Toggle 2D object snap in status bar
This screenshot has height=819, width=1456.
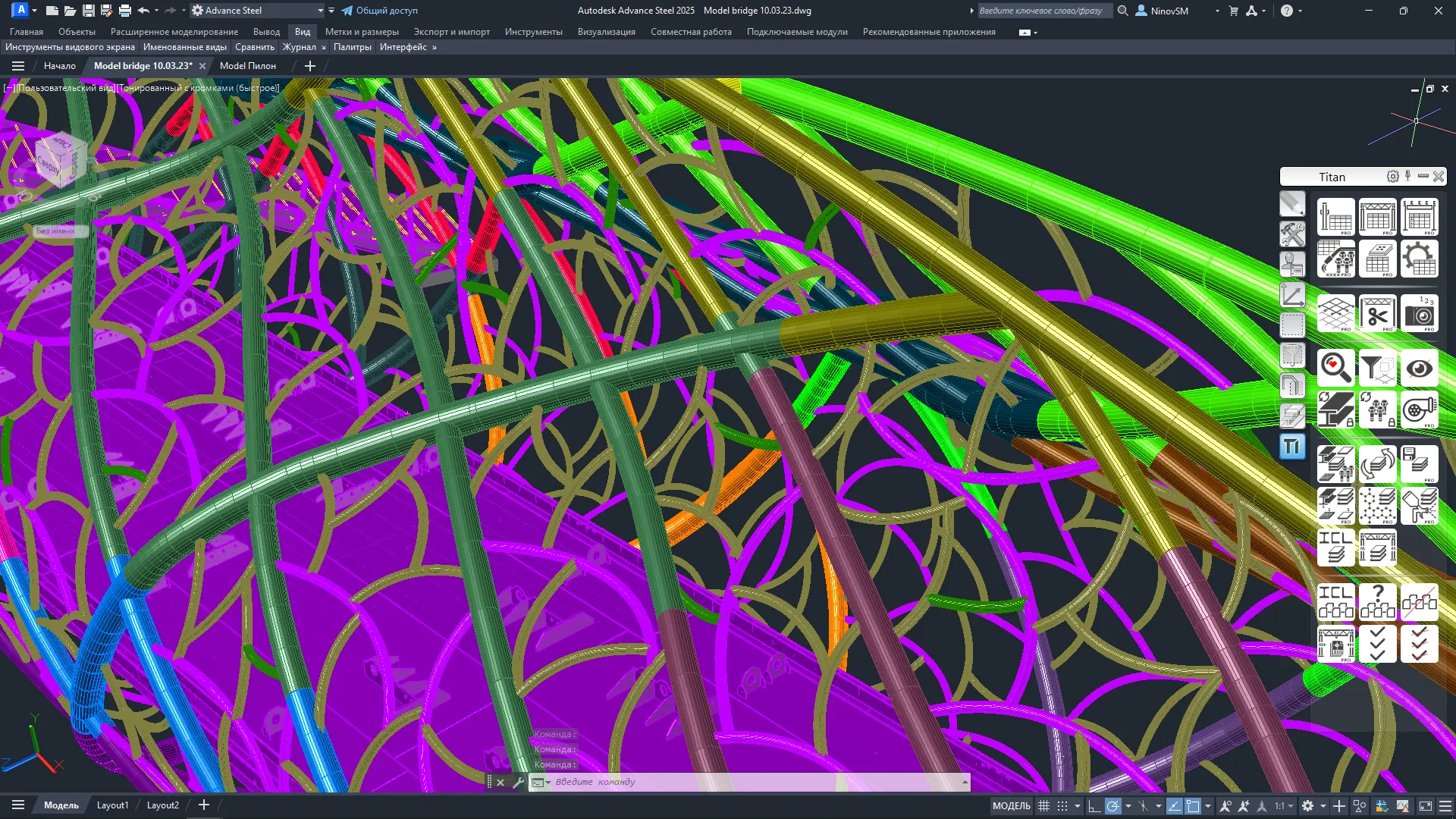(1193, 805)
